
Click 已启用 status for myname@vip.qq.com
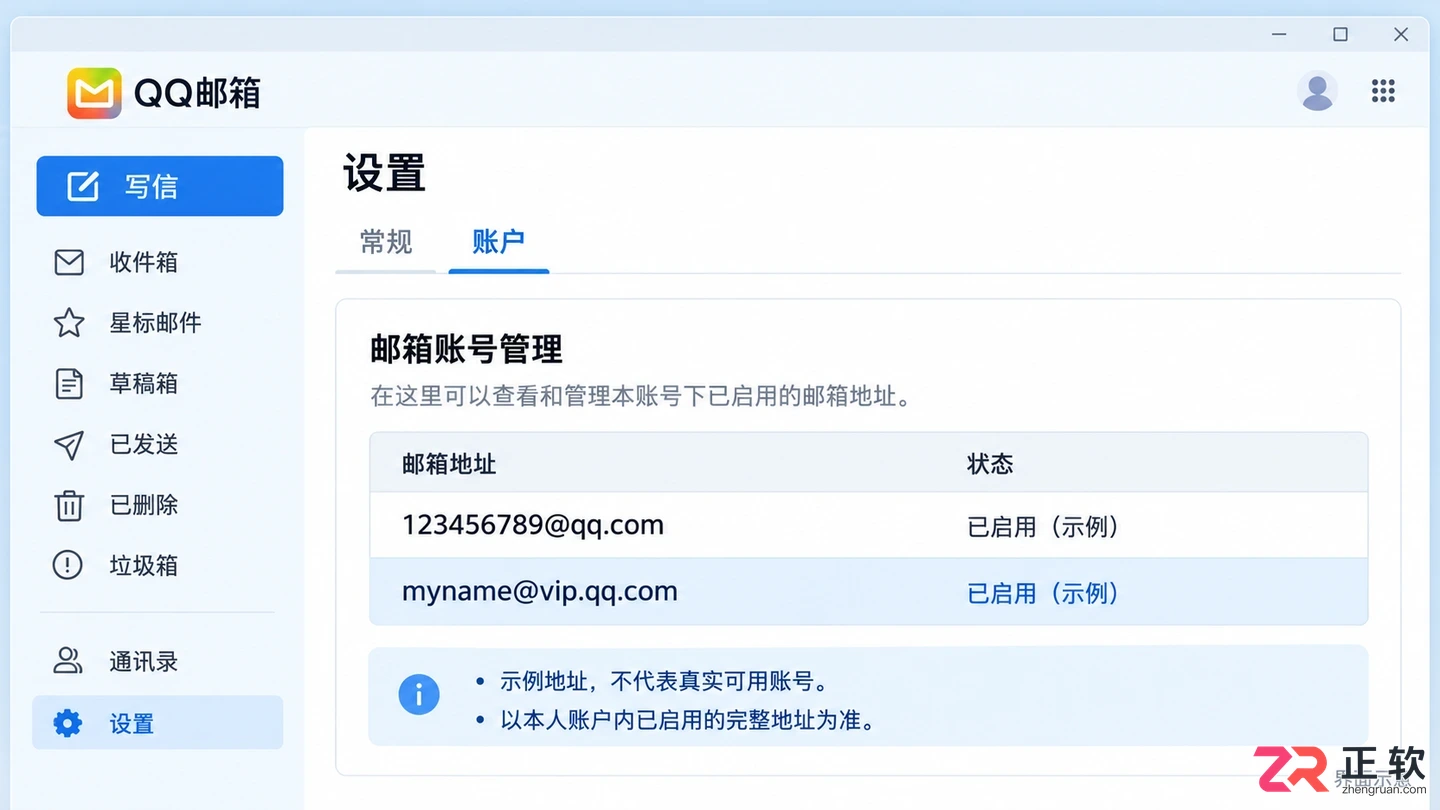1043,593
